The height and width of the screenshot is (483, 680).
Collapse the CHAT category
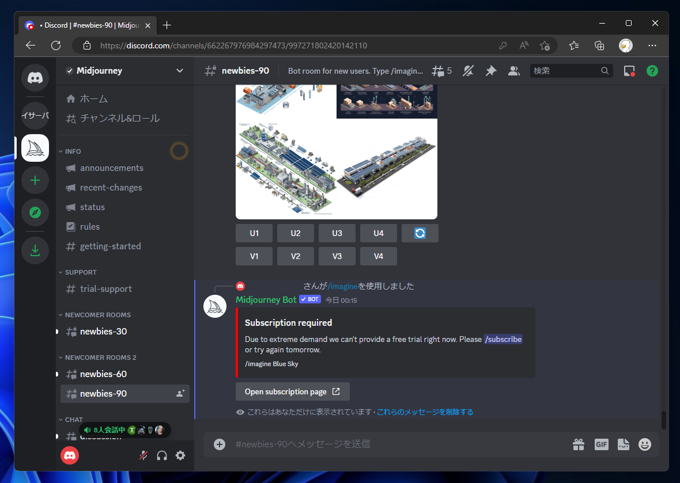(71, 420)
